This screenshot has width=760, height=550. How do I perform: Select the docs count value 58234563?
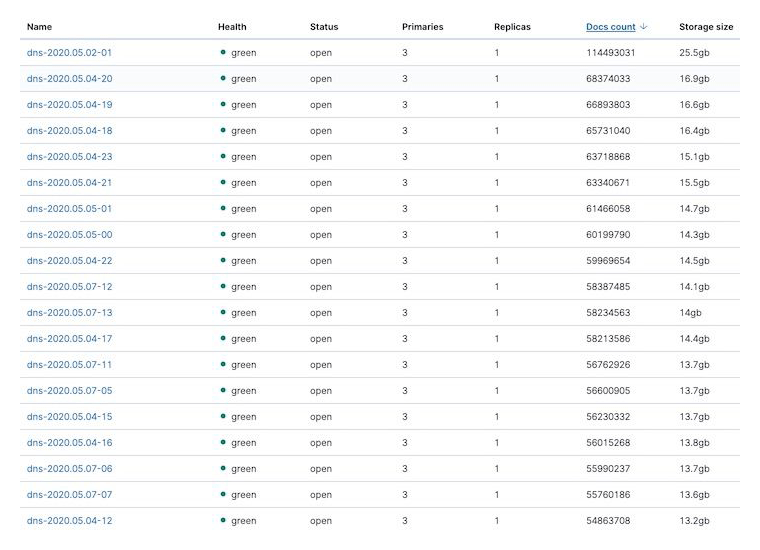[x=608, y=313]
